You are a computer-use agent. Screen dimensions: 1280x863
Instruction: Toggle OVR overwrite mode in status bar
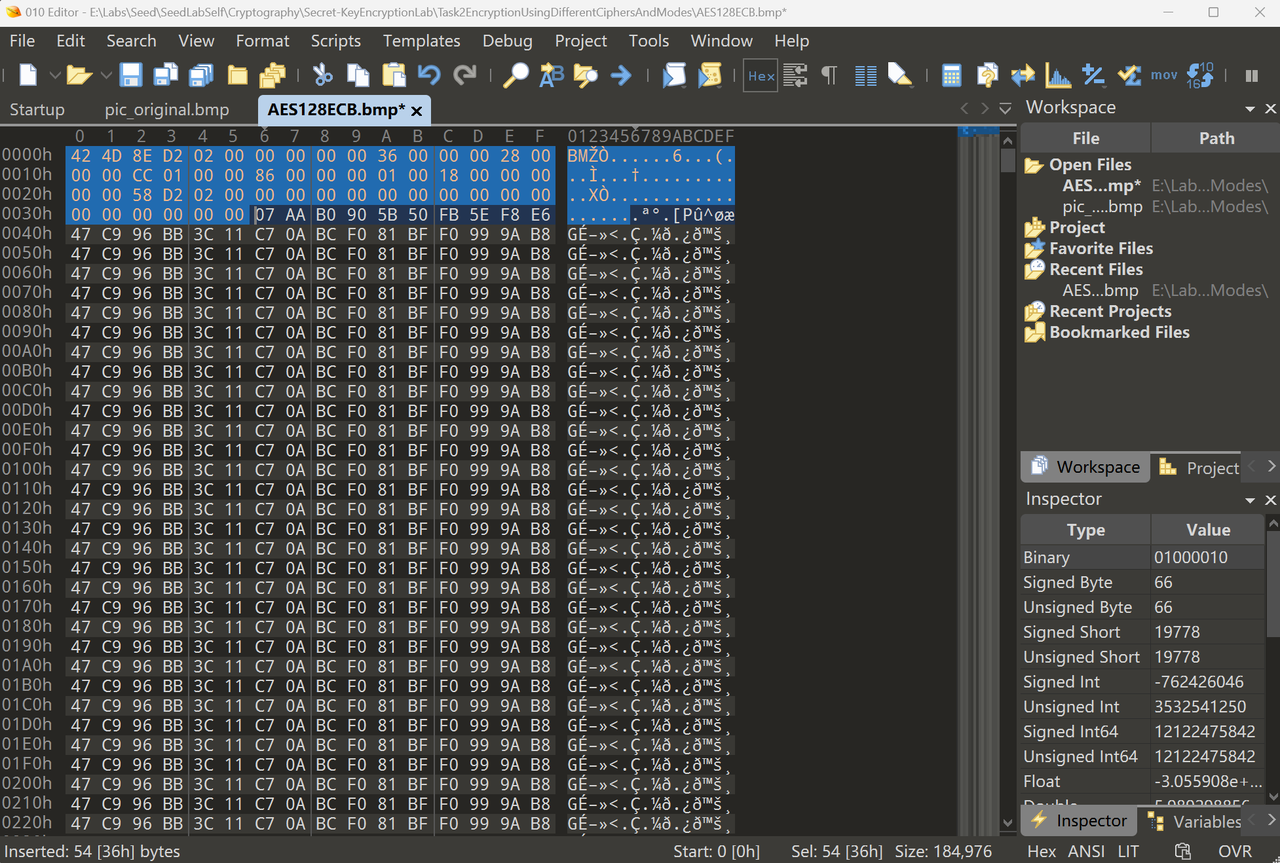point(1235,851)
